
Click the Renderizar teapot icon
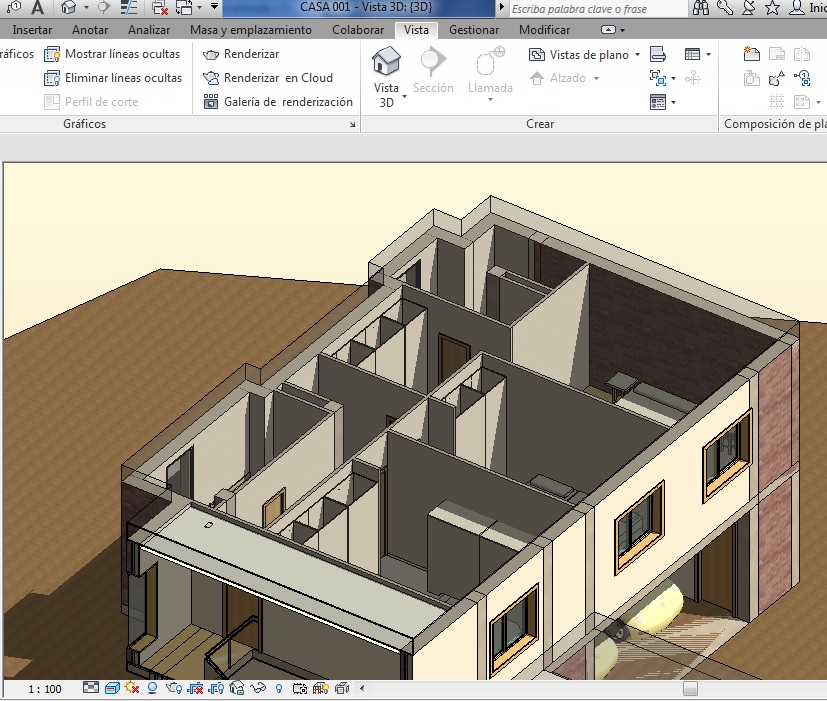211,54
